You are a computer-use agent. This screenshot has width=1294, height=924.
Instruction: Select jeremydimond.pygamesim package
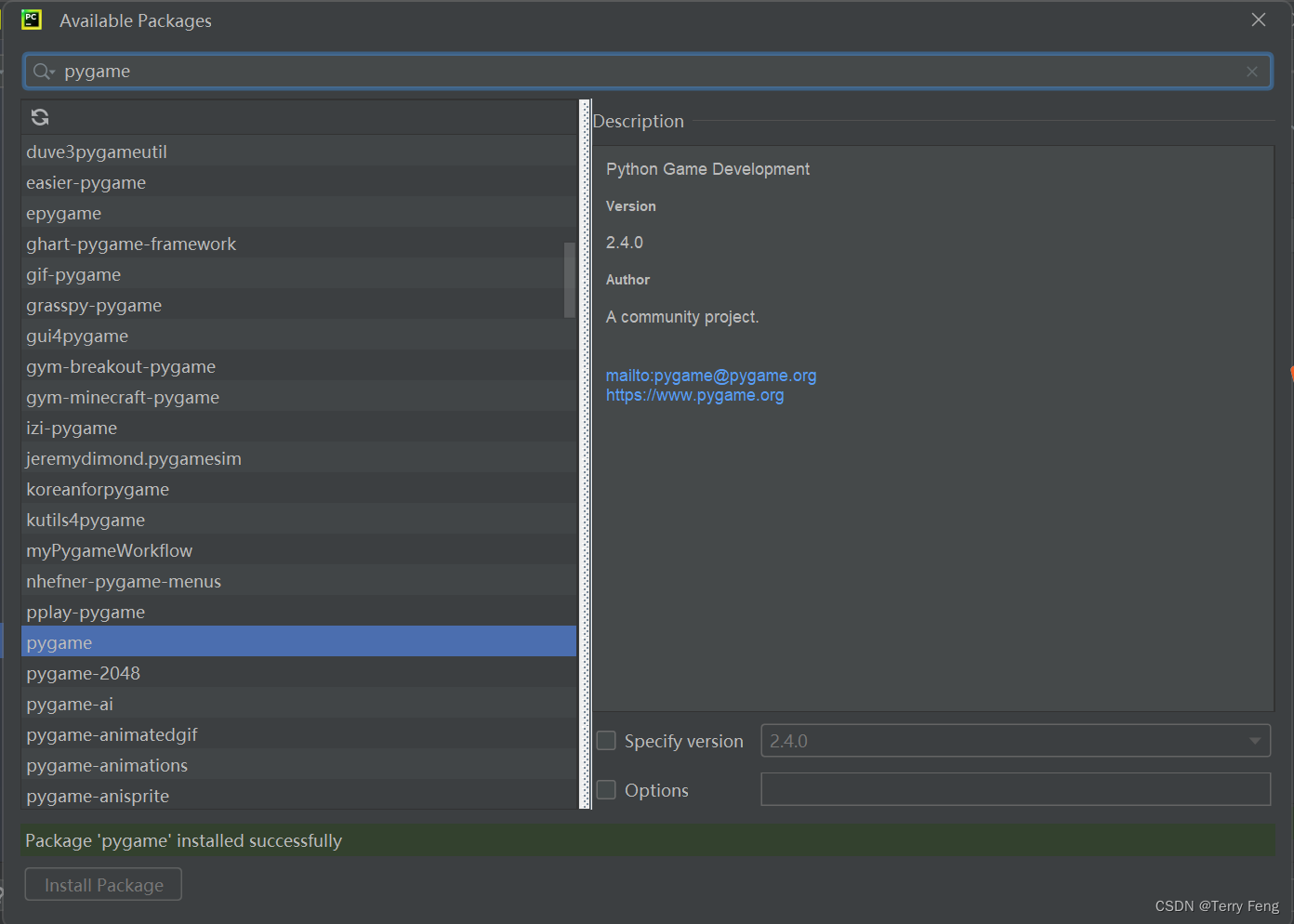pyautogui.click(x=298, y=458)
